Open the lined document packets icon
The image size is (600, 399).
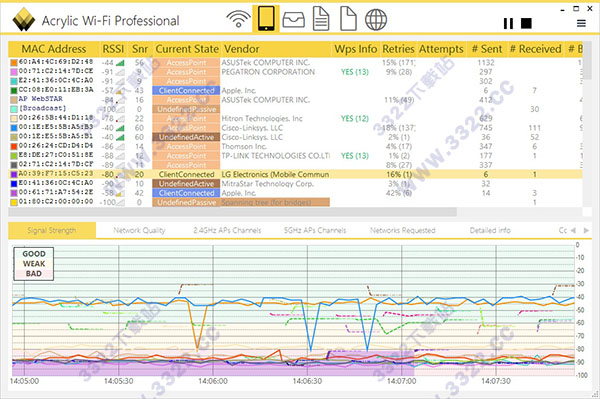coord(321,19)
